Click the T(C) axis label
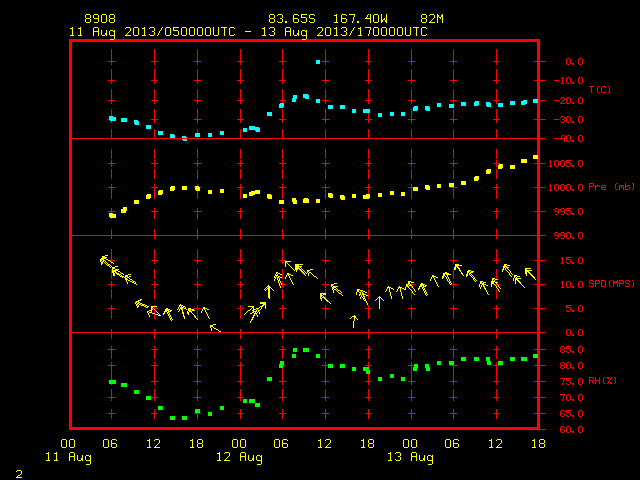The width and height of the screenshot is (640, 480). click(x=600, y=89)
